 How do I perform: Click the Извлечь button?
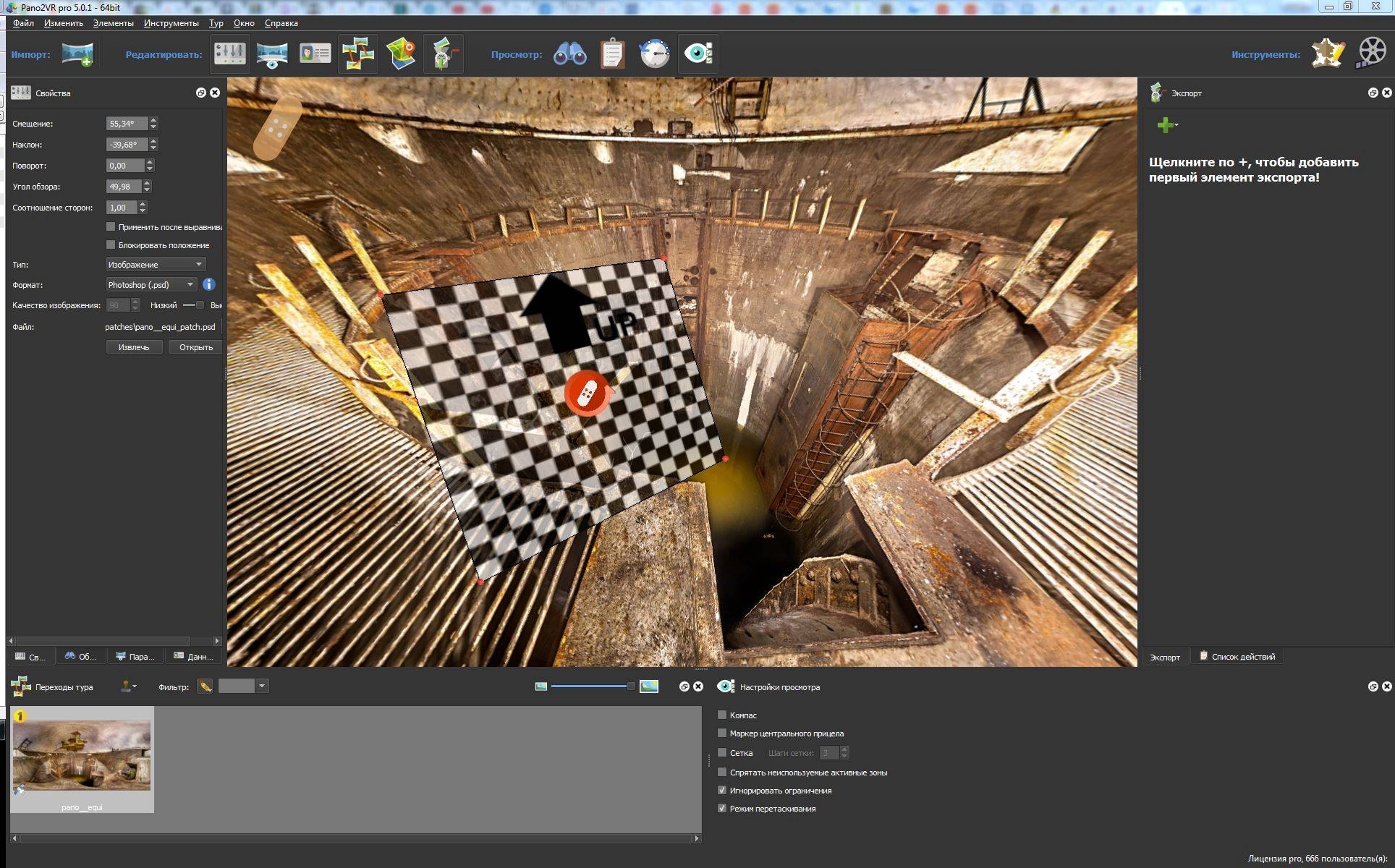134,347
